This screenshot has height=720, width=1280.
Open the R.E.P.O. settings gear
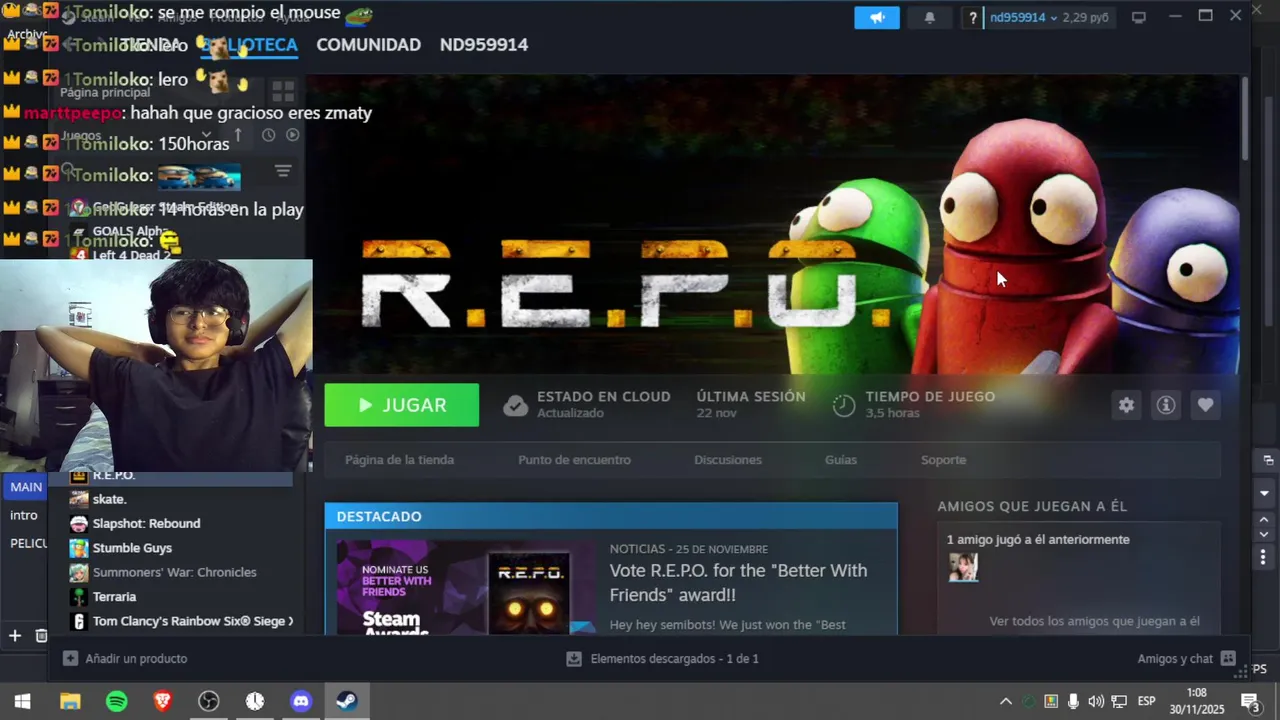click(1127, 405)
